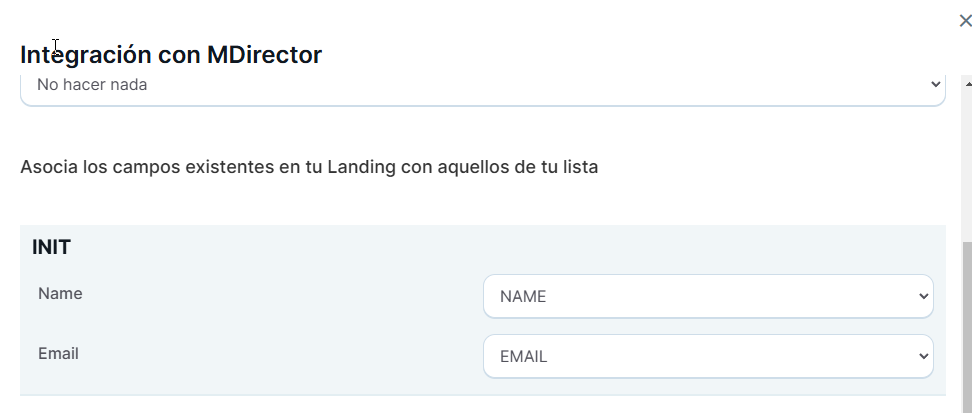The image size is (972, 413).
Task: Click the "No hacer nada" selected text
Action: pyautogui.click(x=92, y=85)
